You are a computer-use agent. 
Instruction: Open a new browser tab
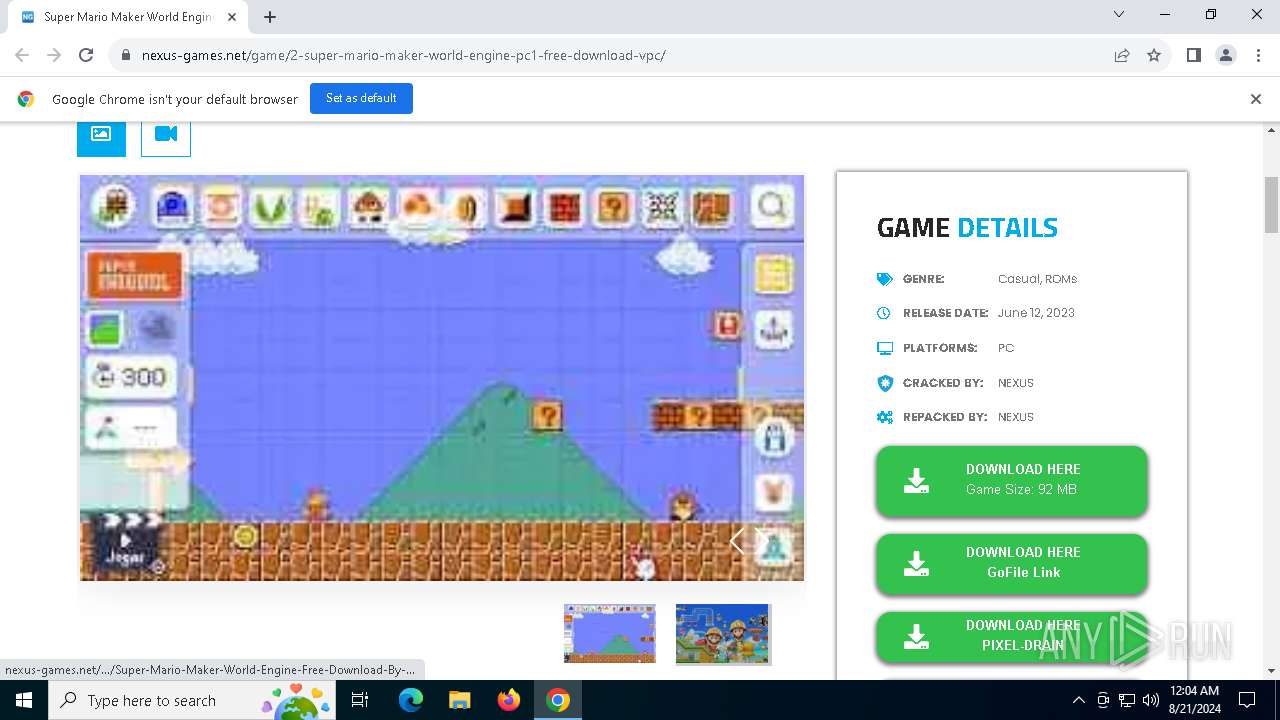(x=270, y=17)
